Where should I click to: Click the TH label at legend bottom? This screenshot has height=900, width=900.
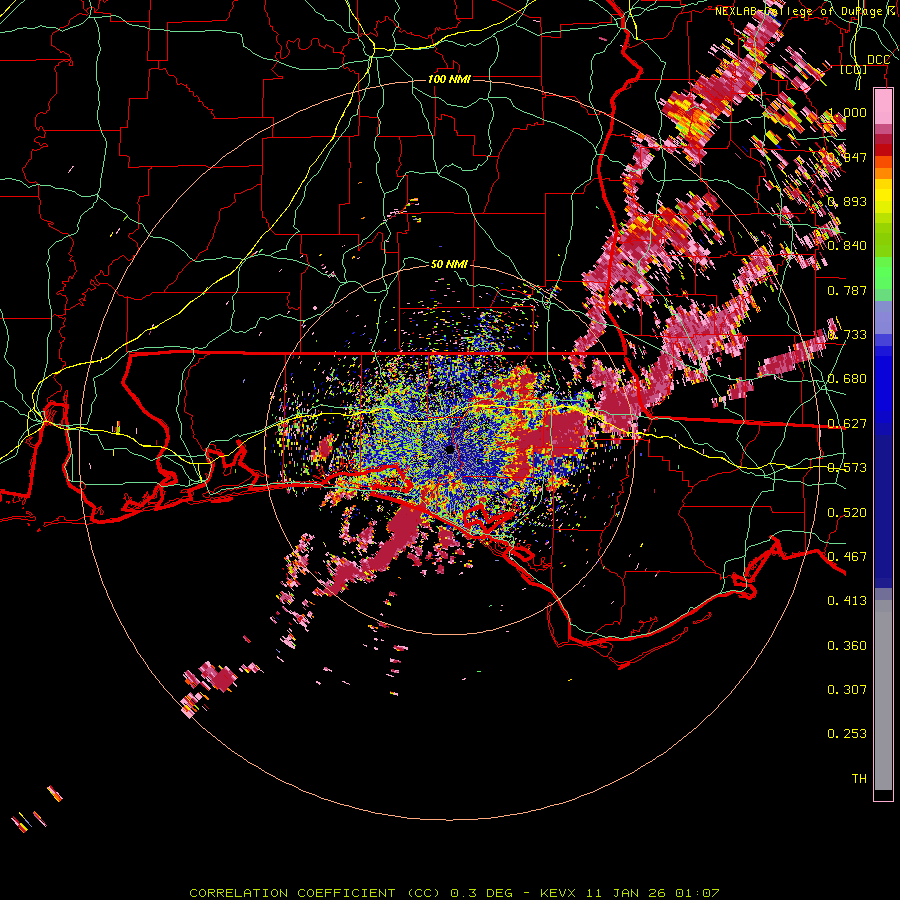click(859, 779)
